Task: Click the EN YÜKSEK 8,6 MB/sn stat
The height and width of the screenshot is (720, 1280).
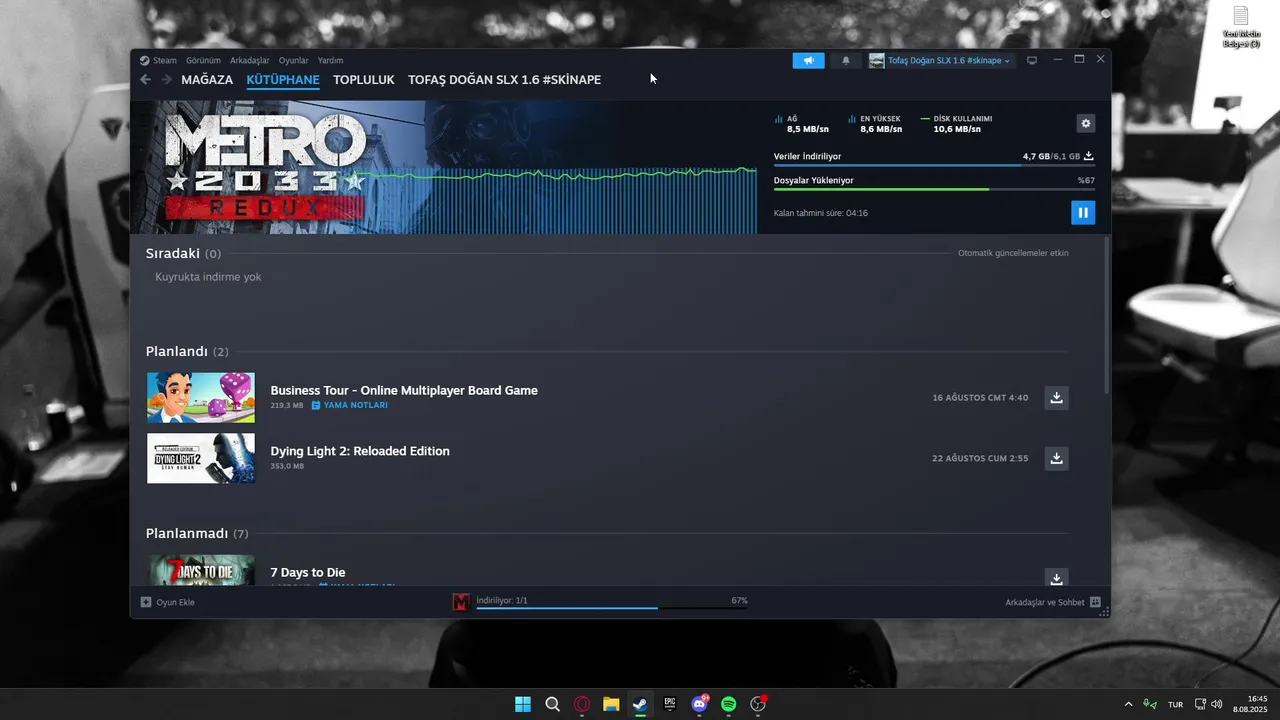Action: (x=875, y=123)
